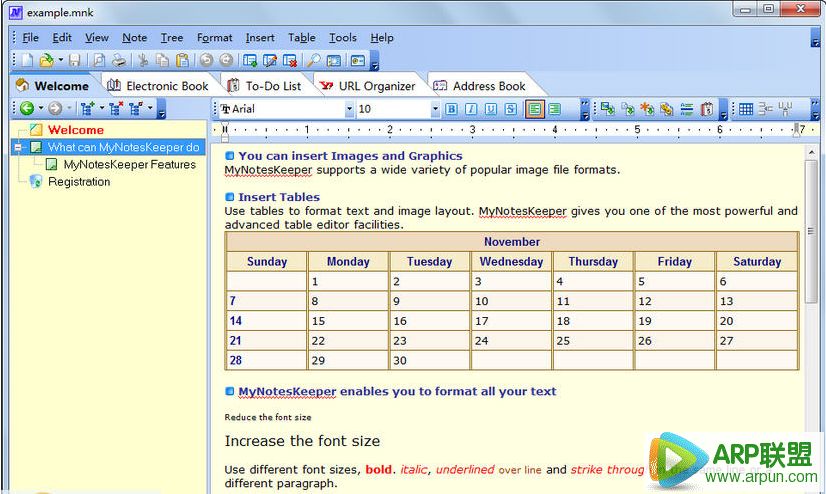The image size is (826, 494).
Task: Click the Paste clipboard icon
Action: (x=181, y=61)
